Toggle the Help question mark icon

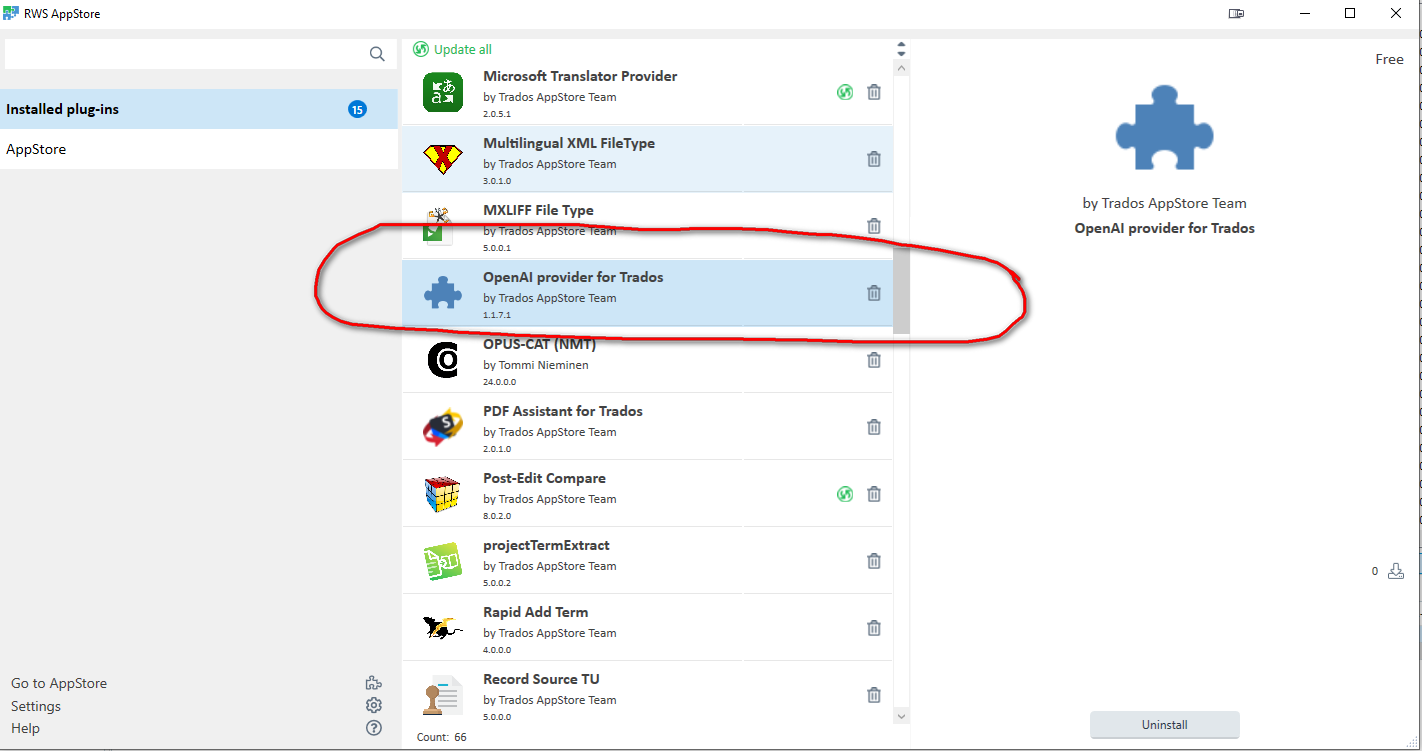tap(373, 728)
